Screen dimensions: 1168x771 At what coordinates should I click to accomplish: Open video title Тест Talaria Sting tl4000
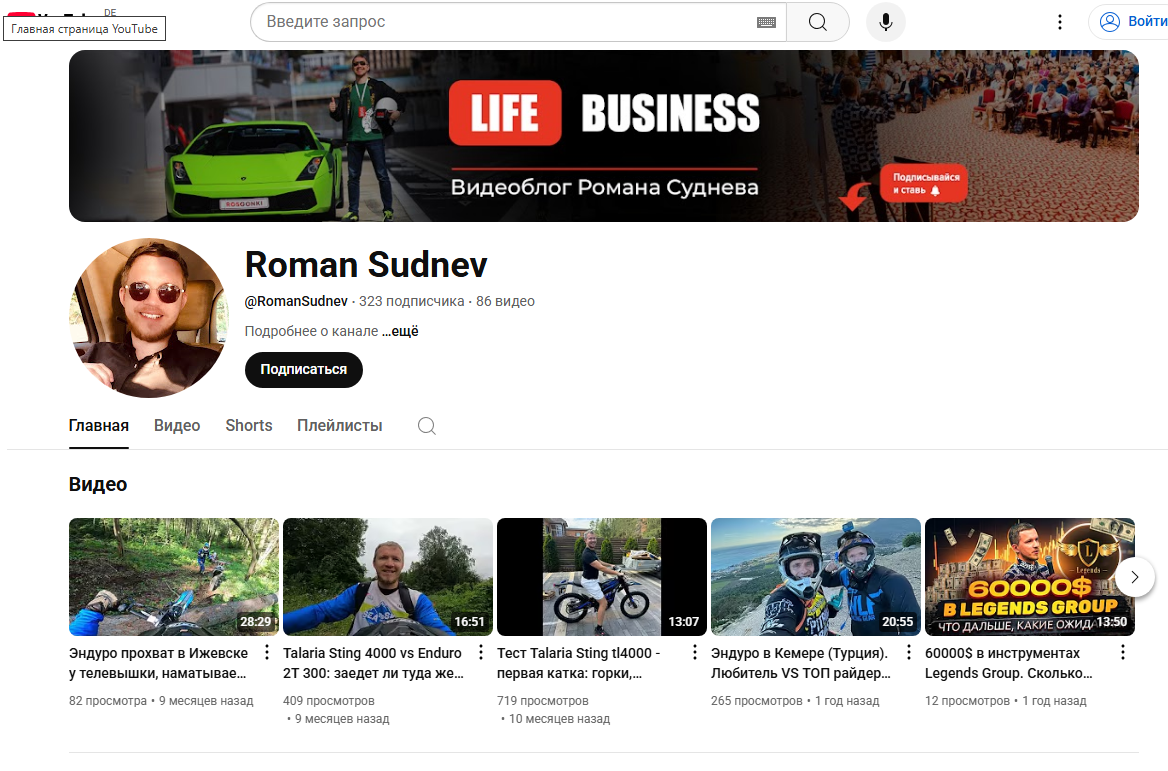[x=578, y=663]
